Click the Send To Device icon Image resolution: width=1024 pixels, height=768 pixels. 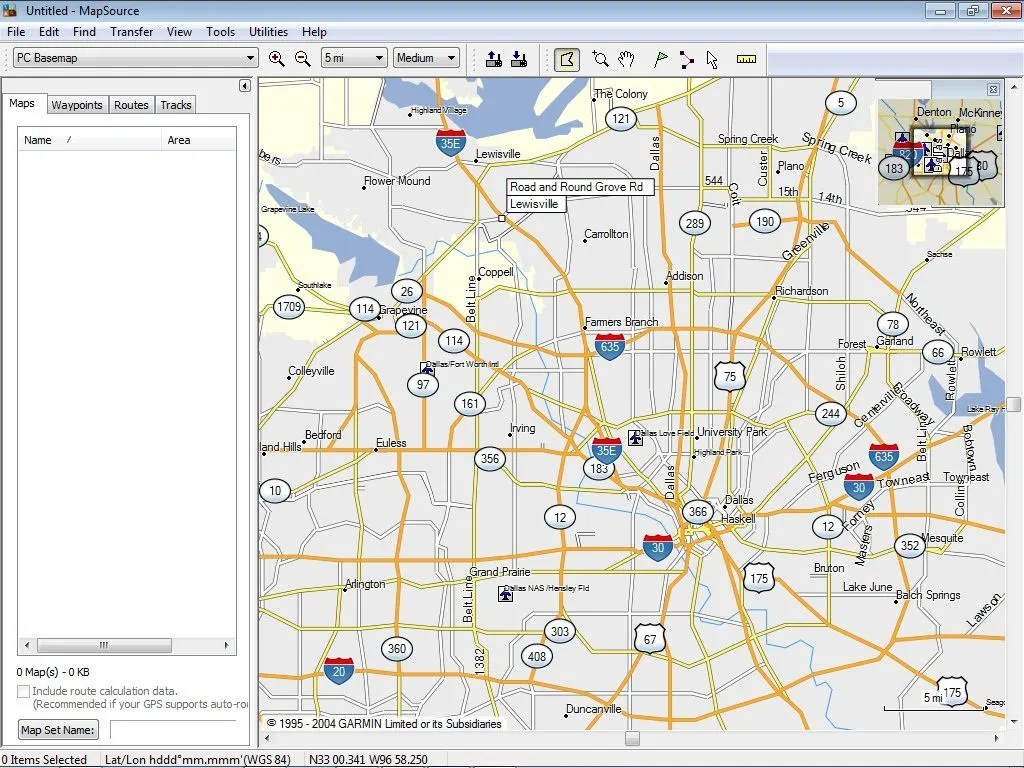494,59
